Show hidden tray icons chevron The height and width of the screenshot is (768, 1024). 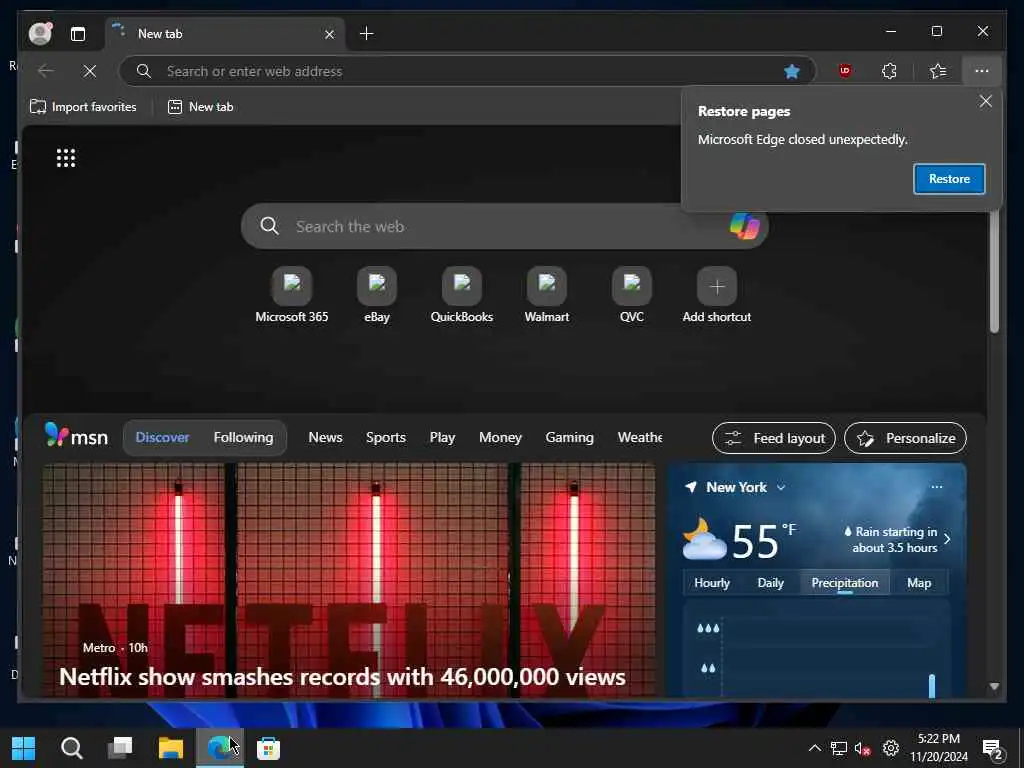[x=814, y=748]
